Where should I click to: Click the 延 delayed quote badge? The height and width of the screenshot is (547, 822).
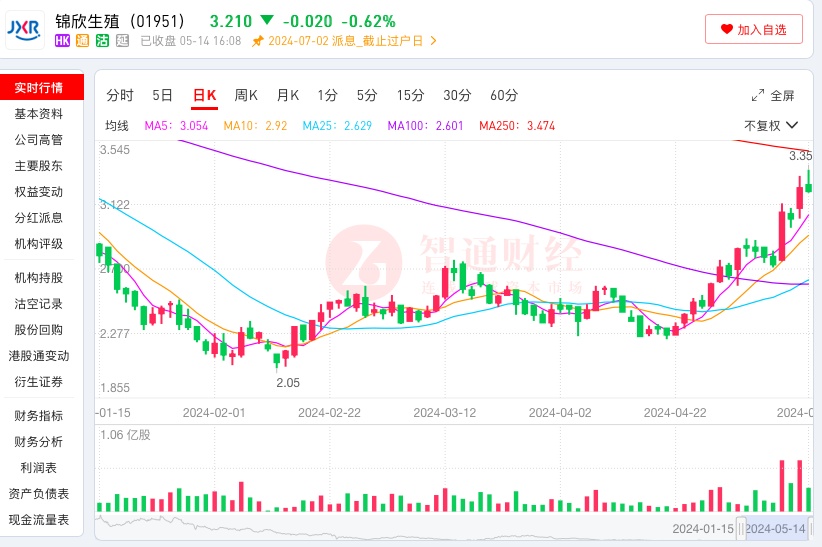pos(123,41)
